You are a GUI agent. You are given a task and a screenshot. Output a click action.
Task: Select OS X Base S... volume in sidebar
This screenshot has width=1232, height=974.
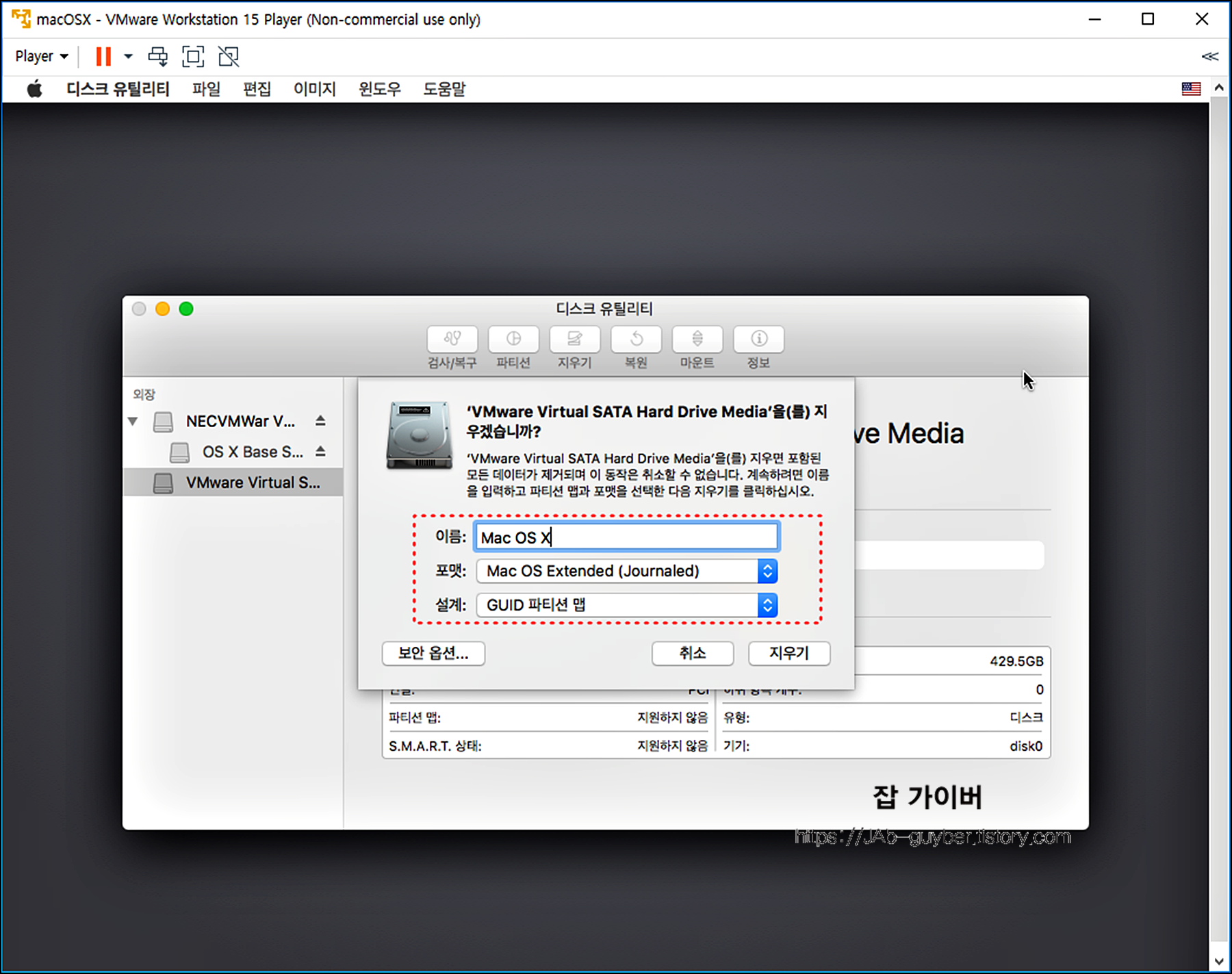click(233, 452)
